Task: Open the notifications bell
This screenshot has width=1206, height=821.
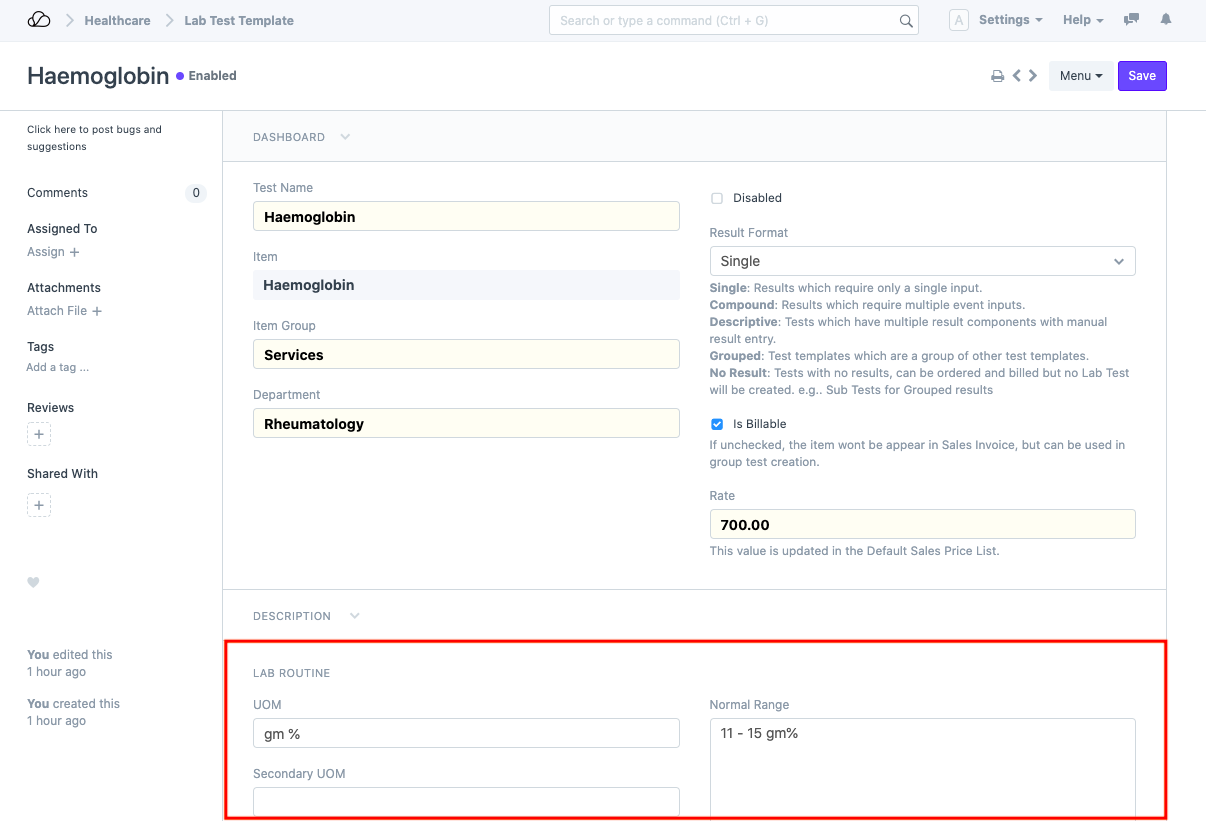Action: [x=1165, y=20]
